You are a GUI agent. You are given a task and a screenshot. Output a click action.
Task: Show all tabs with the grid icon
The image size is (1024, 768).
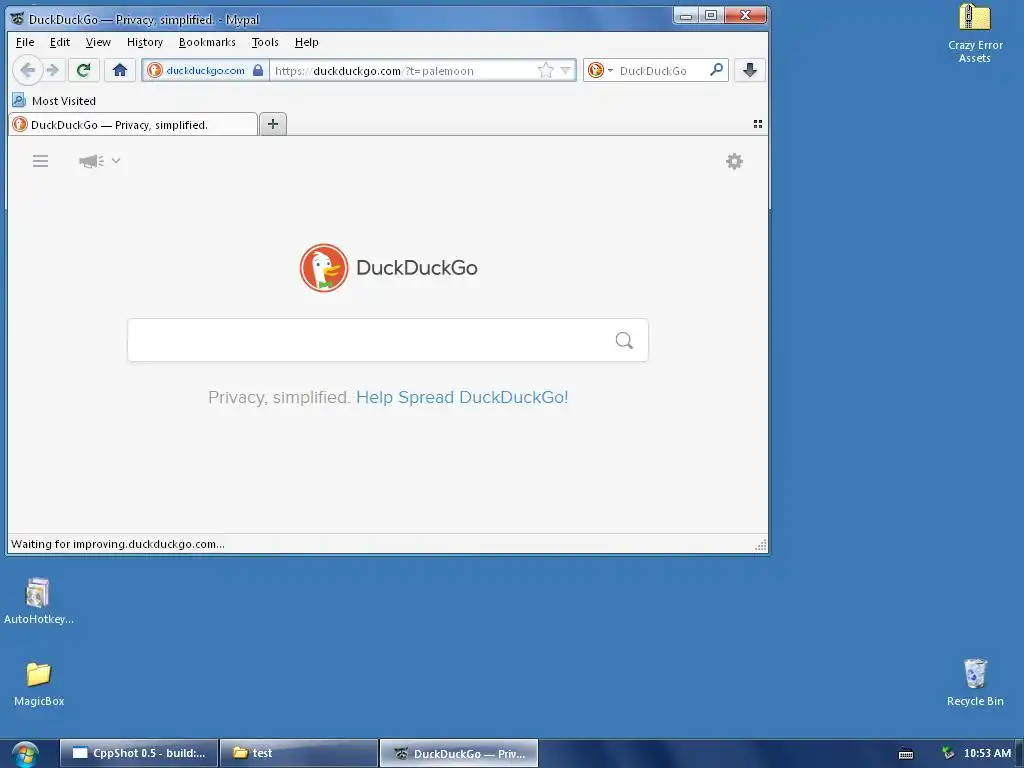[x=758, y=123]
